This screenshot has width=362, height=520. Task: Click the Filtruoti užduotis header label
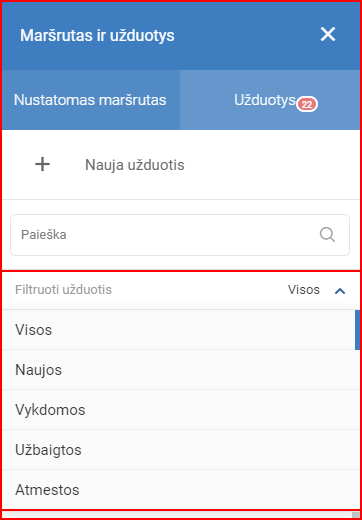tap(63, 290)
